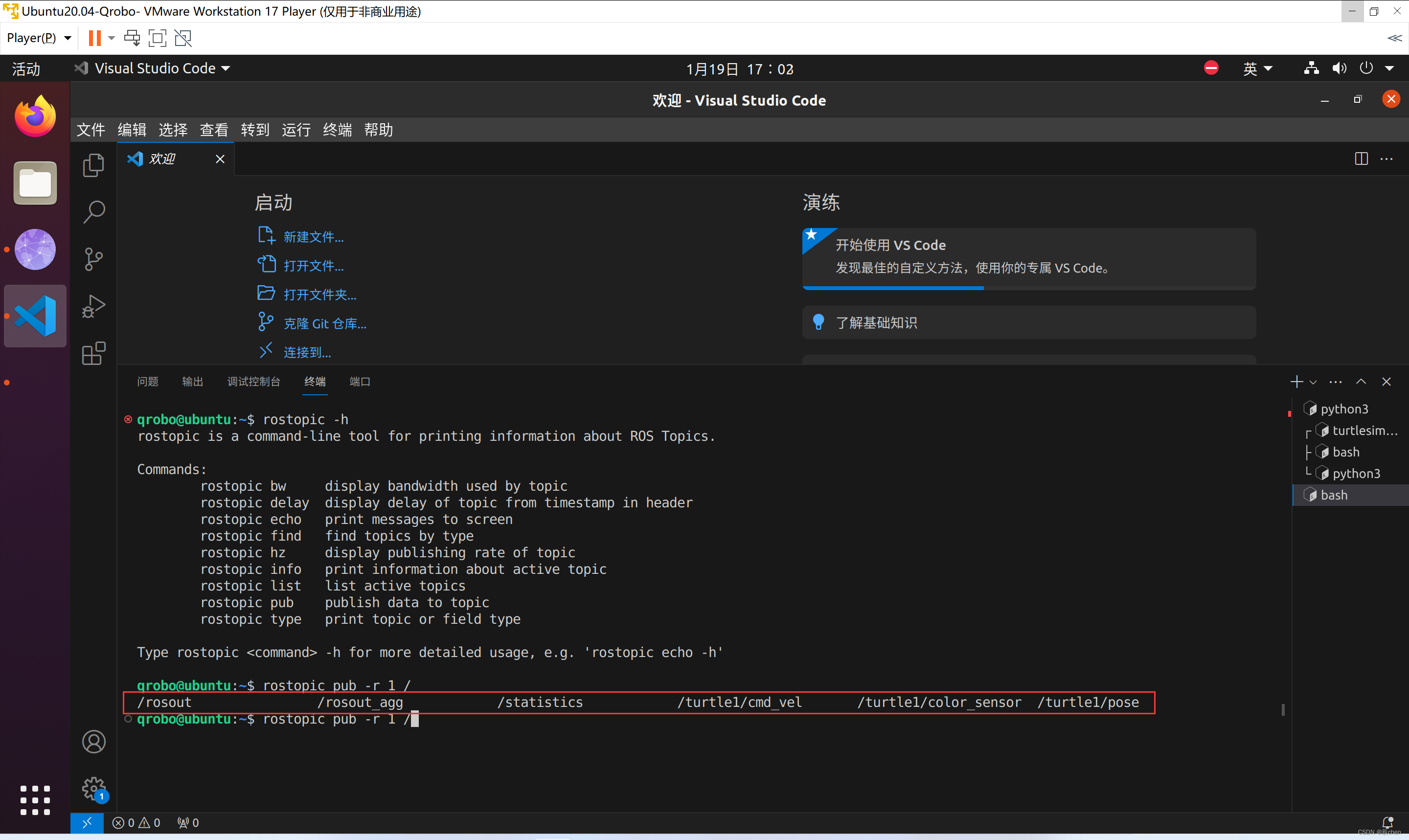Open the 了解基础知识 walkthrough card
Viewport: 1409px width, 840px height.
point(1029,322)
